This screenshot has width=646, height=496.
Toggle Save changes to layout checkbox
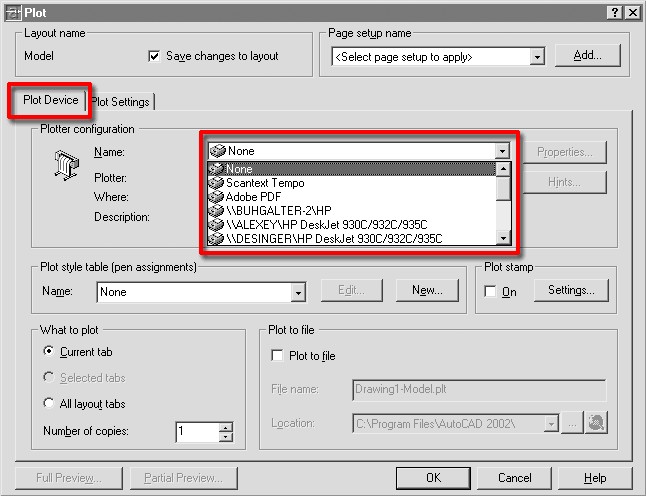pyautogui.click(x=154, y=56)
